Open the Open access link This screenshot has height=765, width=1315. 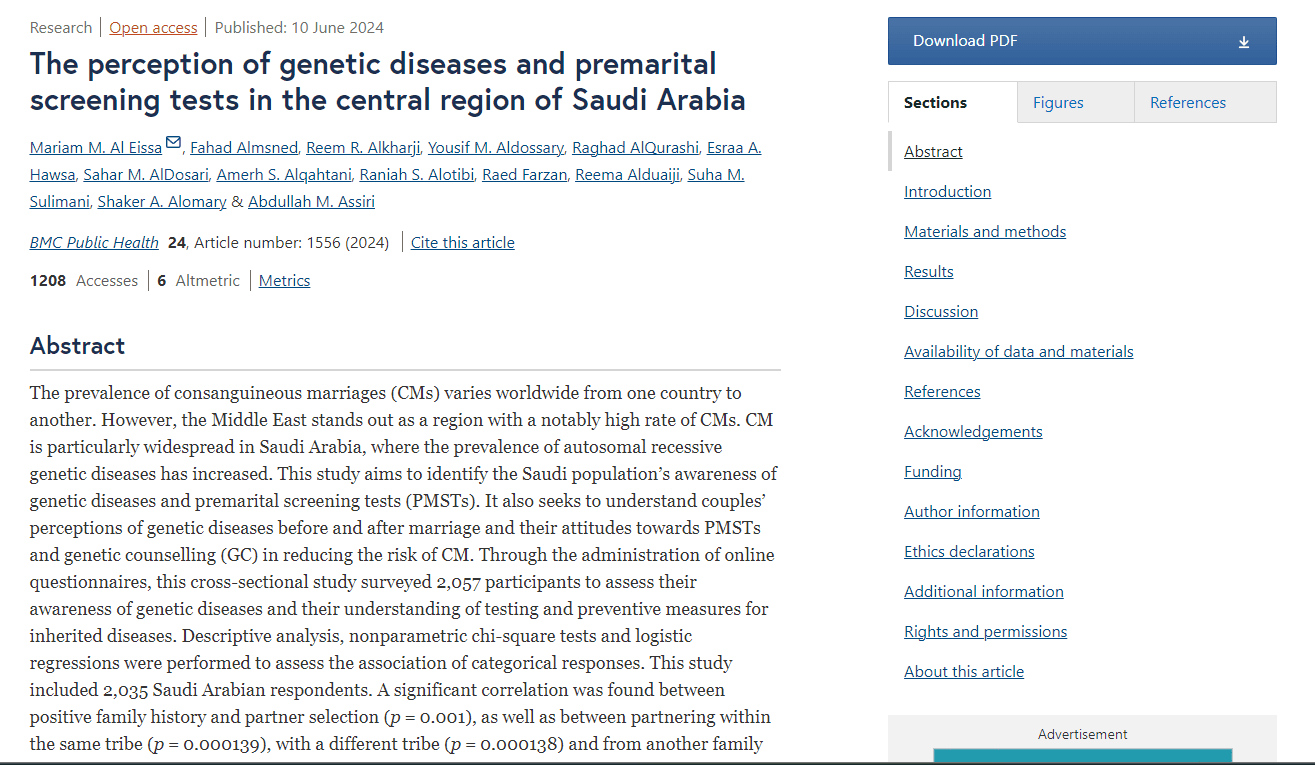155,27
